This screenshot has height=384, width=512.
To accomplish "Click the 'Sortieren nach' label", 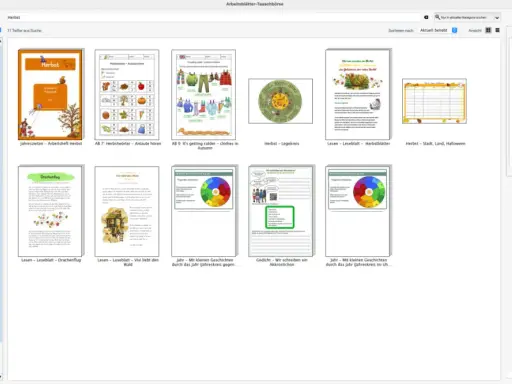I will point(401,30).
